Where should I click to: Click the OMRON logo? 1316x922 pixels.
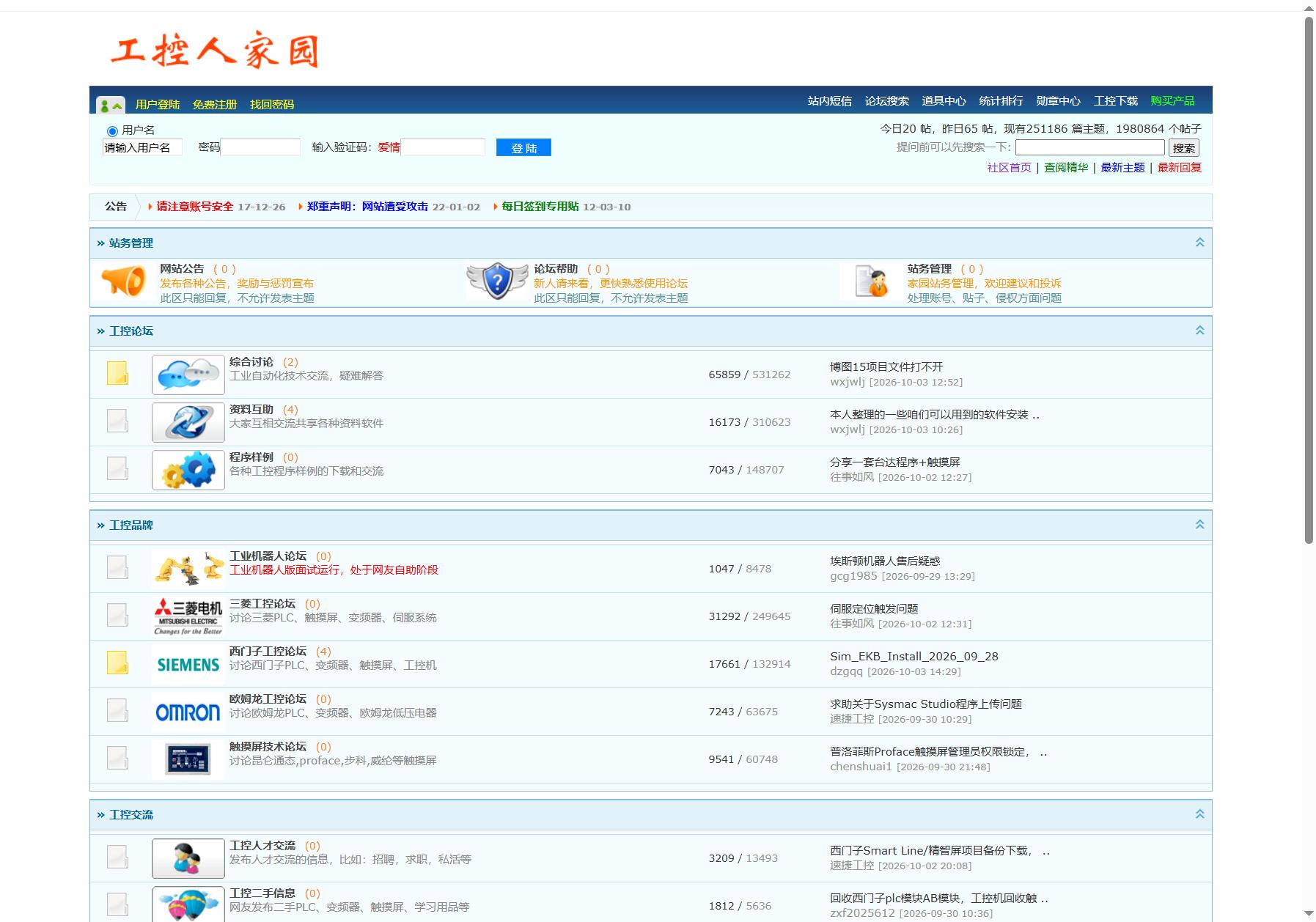click(188, 712)
